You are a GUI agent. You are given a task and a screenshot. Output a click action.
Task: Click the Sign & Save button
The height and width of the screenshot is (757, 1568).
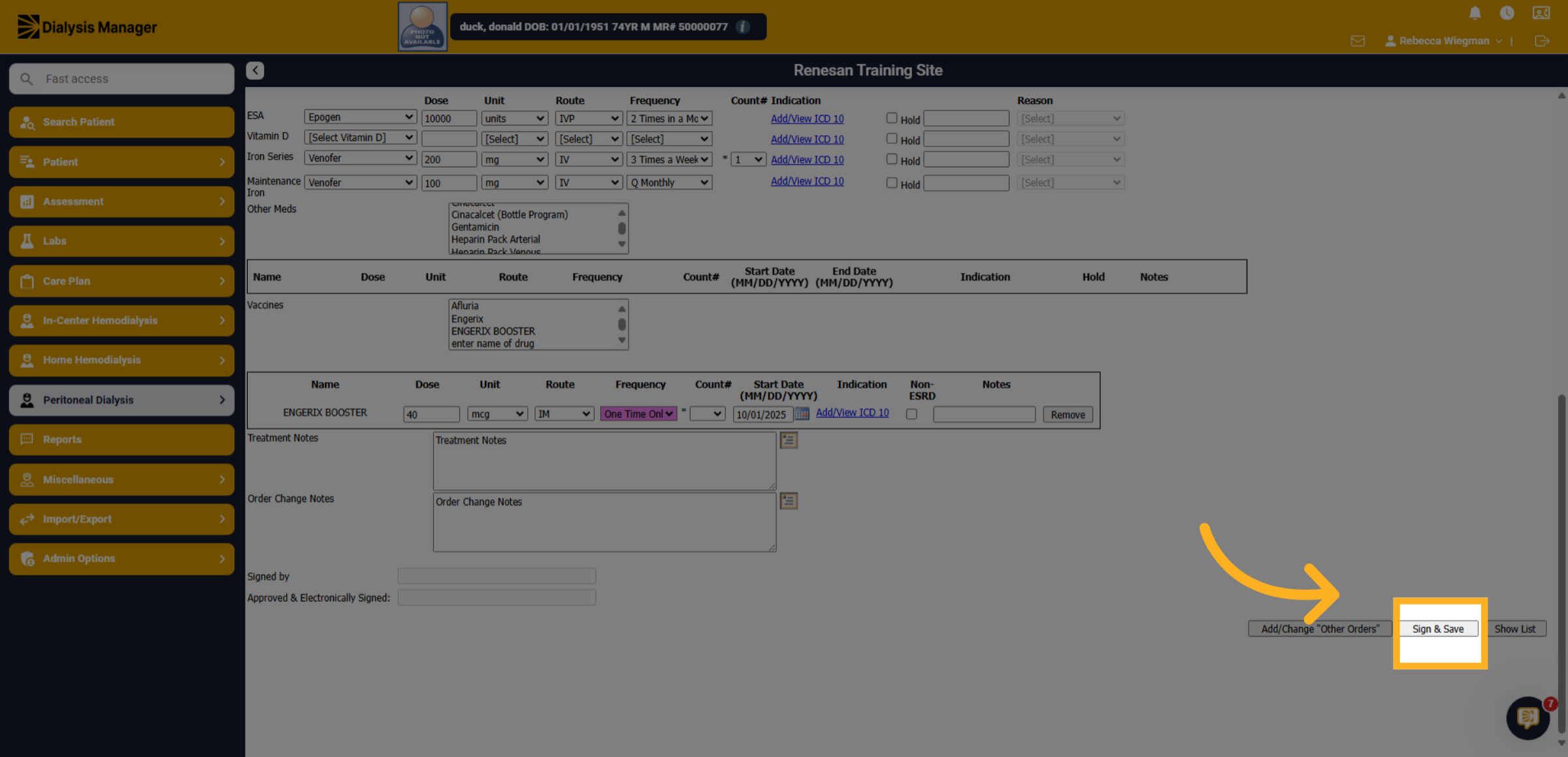click(x=1438, y=629)
